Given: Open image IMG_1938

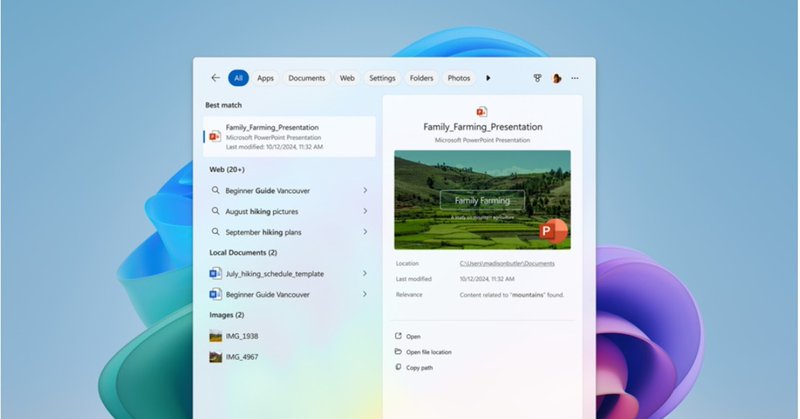Looking at the screenshot, I should [242, 336].
